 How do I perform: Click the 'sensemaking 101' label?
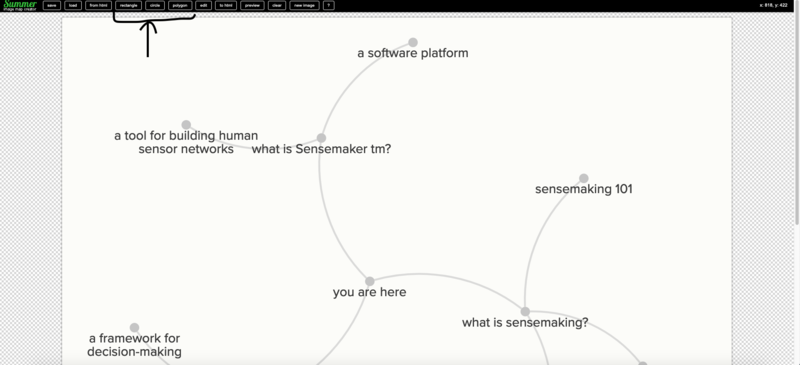pos(584,189)
